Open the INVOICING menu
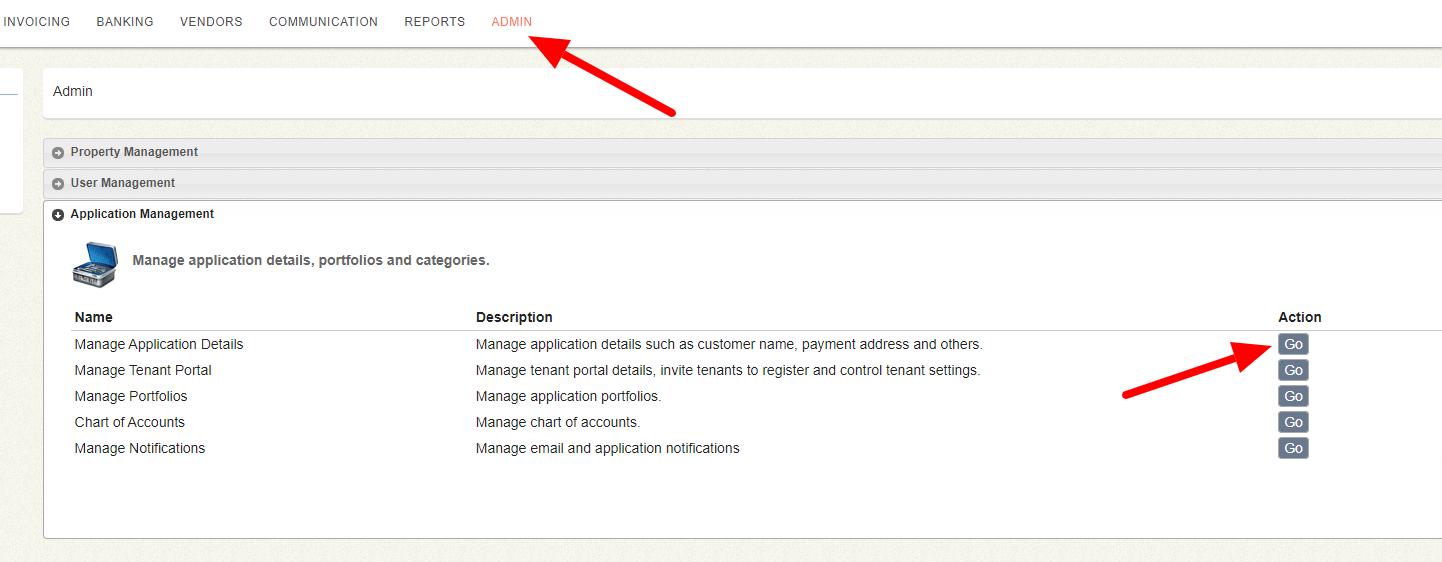Viewport: 1442px width, 562px height. click(36, 22)
